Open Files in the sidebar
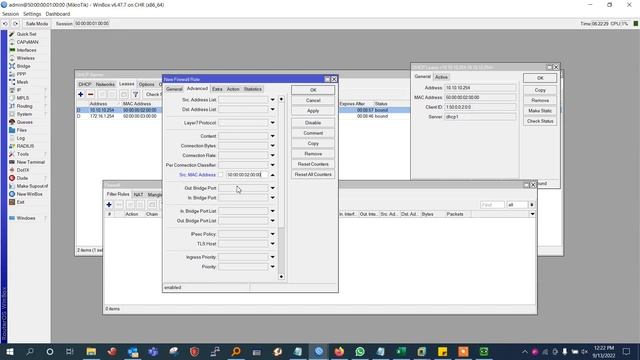 pos(22,130)
